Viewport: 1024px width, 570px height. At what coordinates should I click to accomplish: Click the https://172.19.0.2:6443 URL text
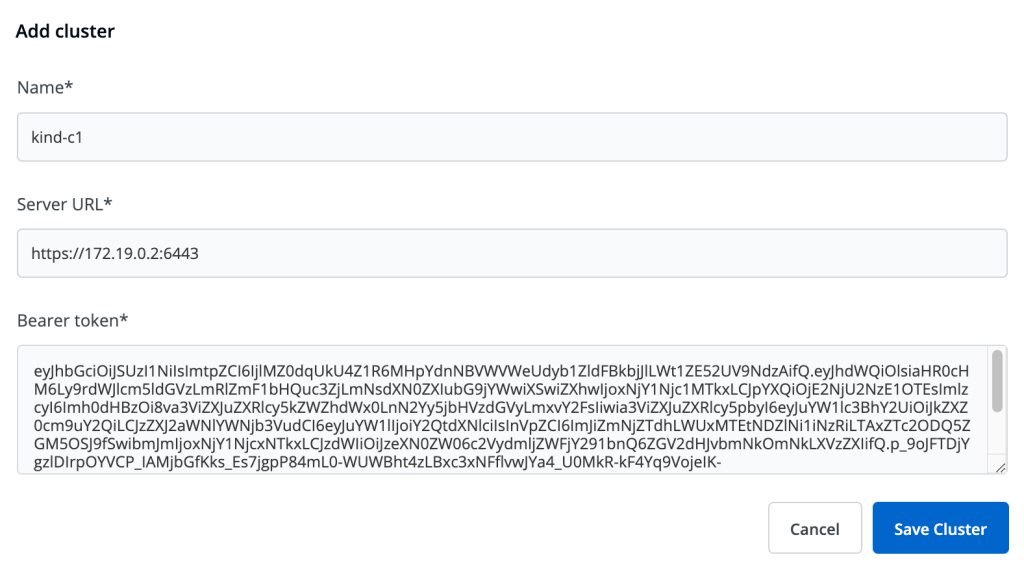[x=115, y=254]
